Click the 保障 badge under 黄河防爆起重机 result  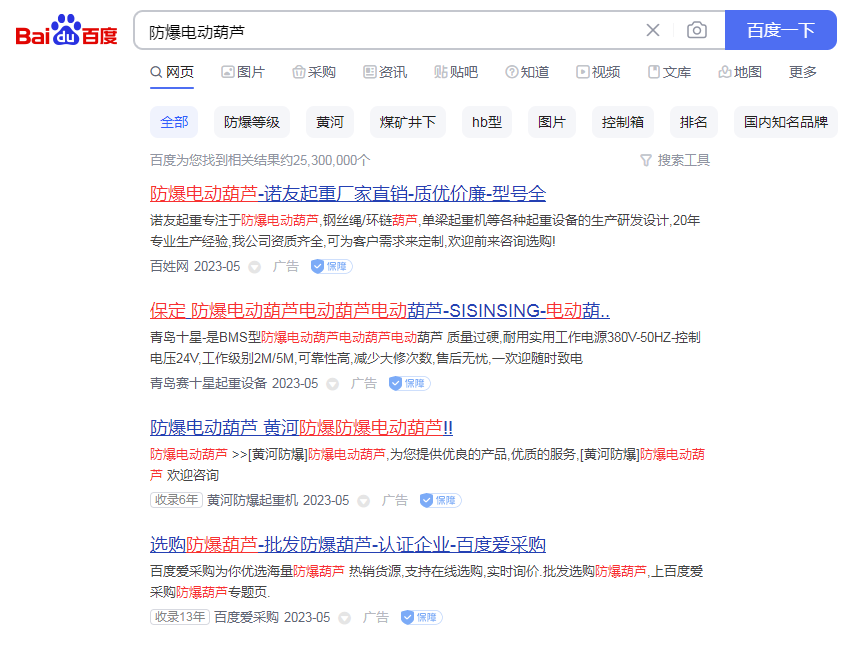[x=440, y=500]
